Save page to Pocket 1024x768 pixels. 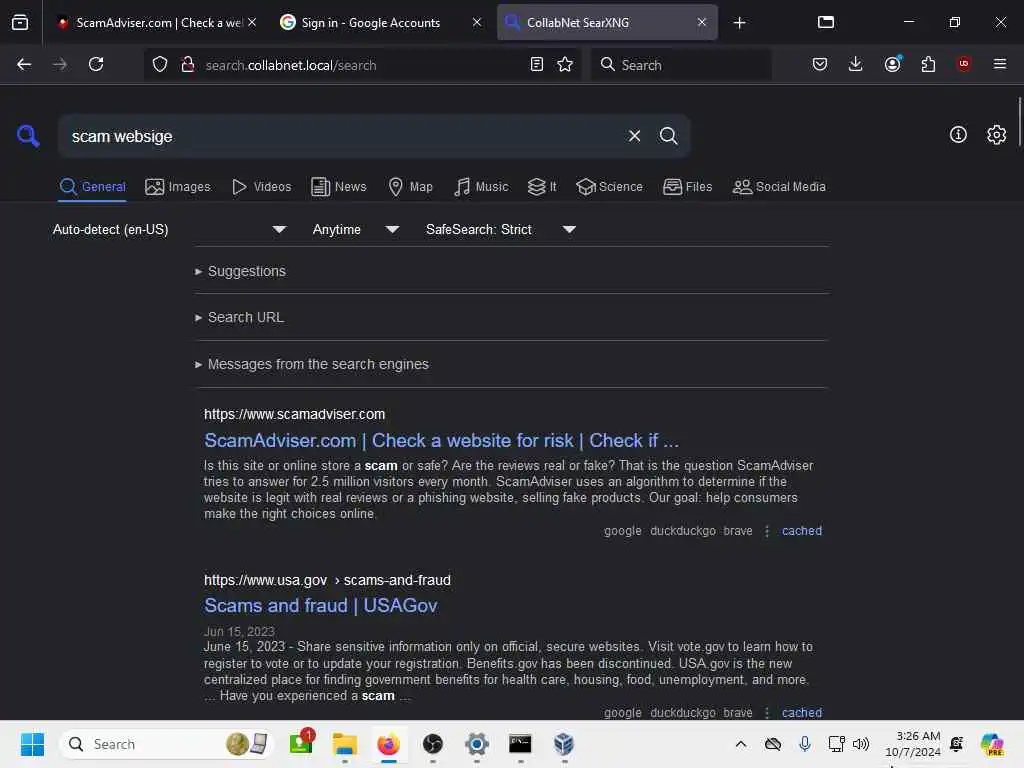click(820, 64)
